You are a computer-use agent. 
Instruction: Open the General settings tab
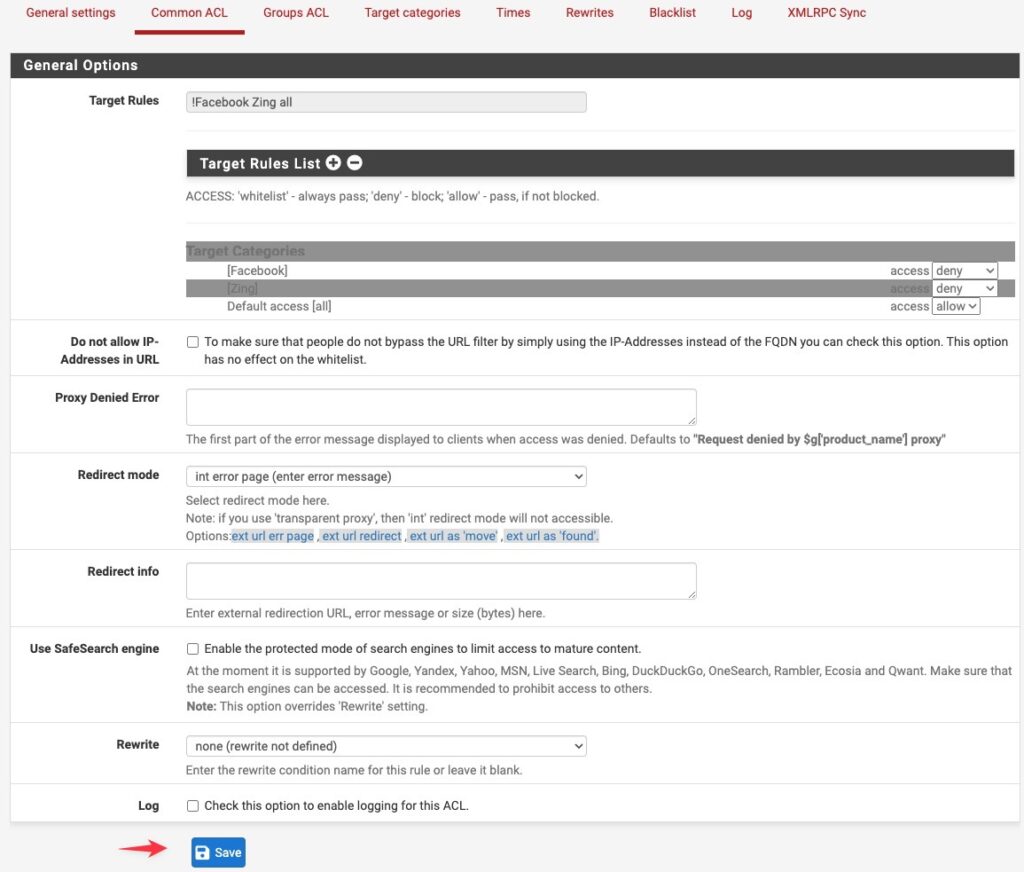[71, 12]
